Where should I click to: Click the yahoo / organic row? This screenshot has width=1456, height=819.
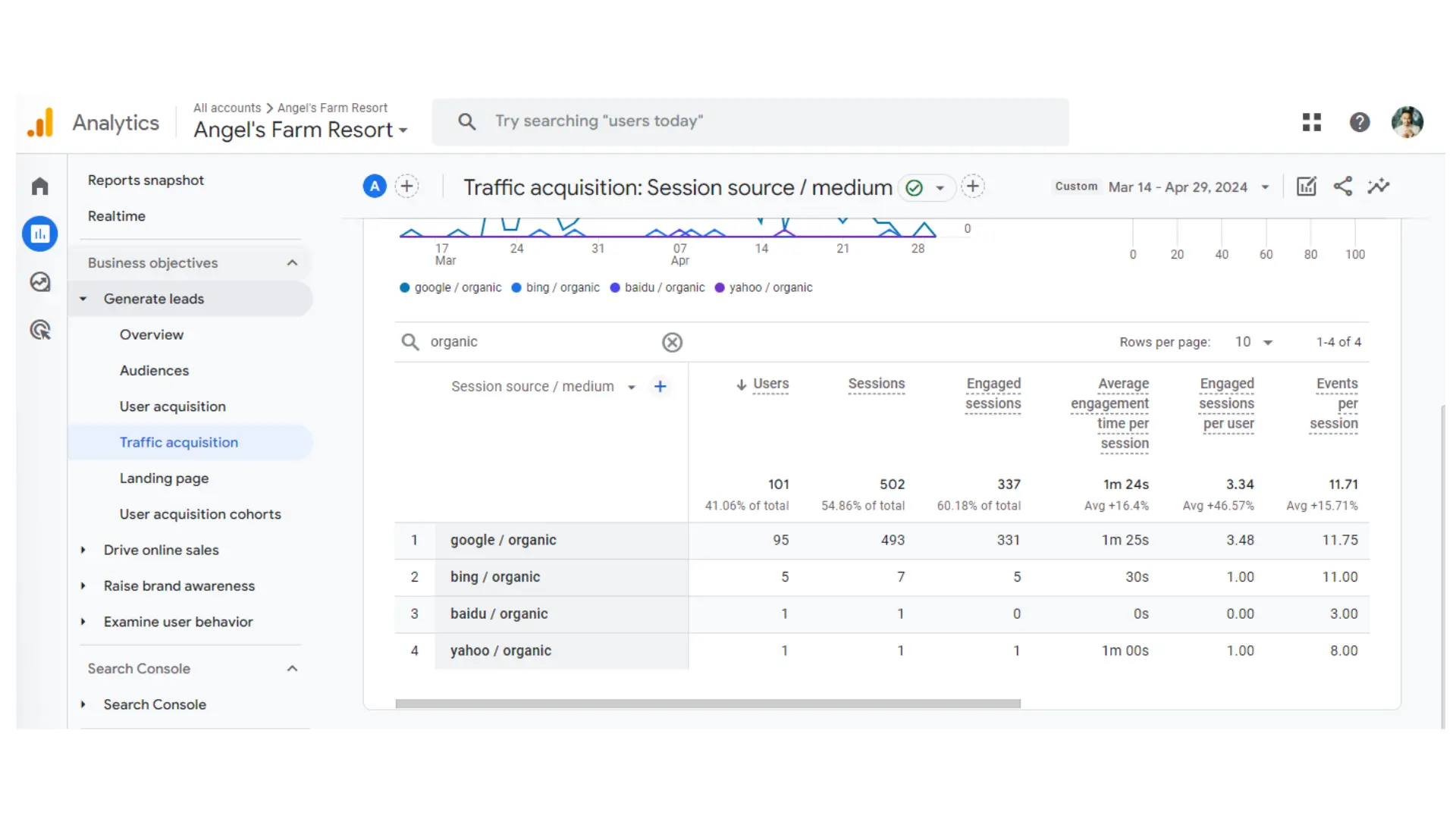(882, 651)
